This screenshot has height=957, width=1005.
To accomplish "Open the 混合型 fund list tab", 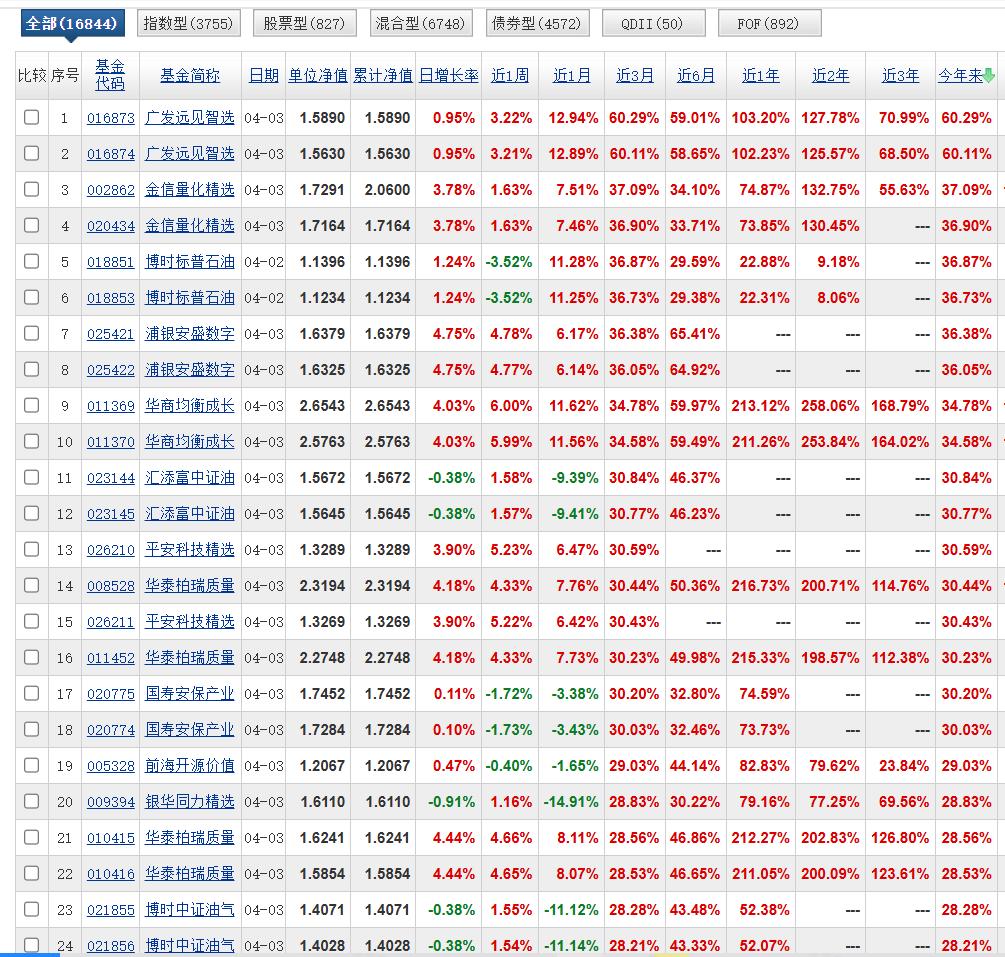I will (420, 22).
